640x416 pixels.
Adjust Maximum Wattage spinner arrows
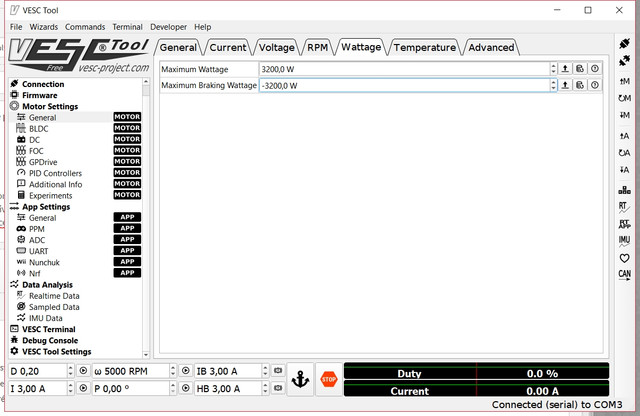pyautogui.click(x=553, y=69)
